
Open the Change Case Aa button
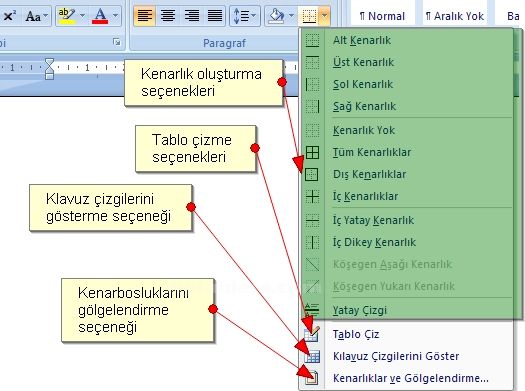point(37,16)
